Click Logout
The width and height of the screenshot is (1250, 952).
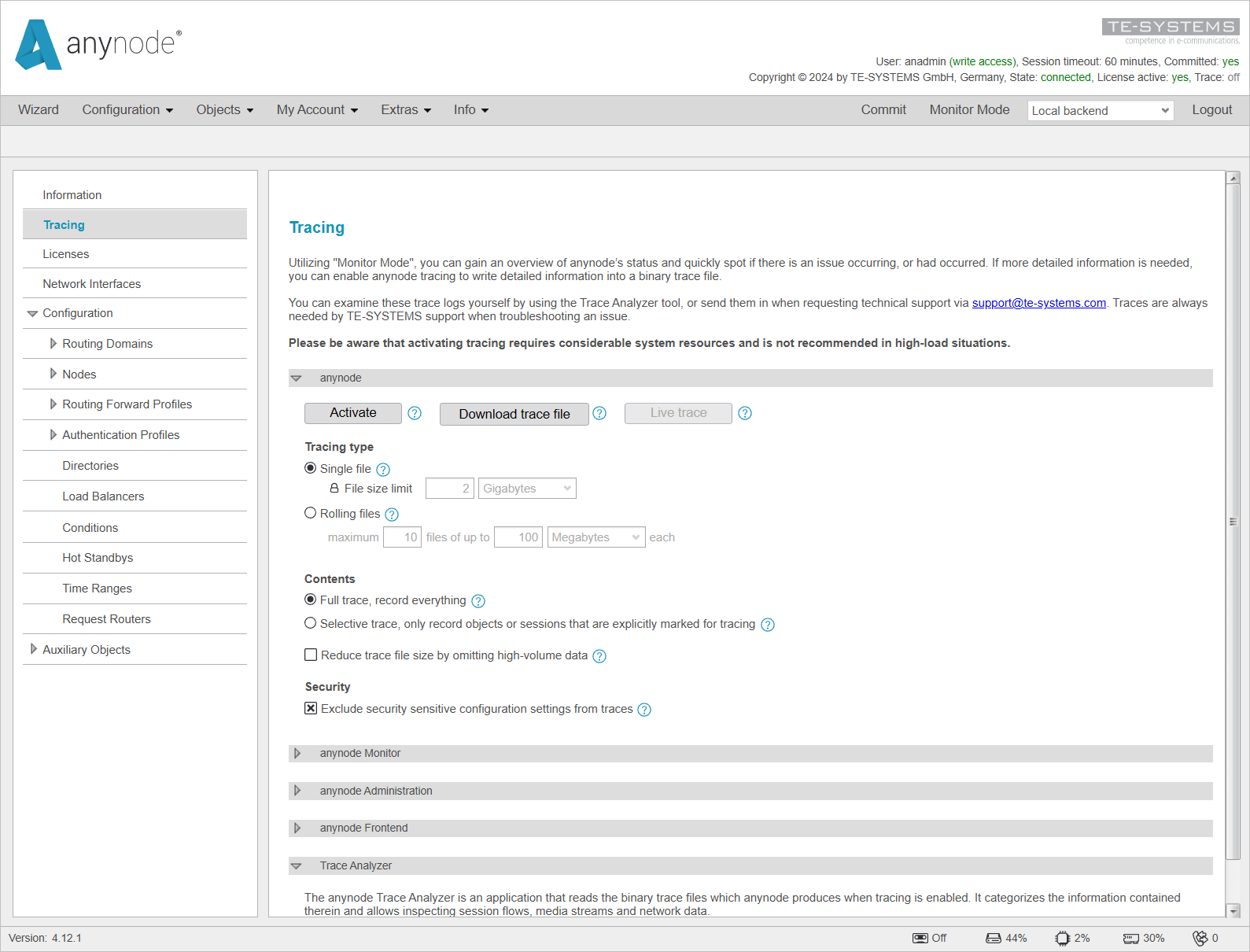tap(1211, 110)
